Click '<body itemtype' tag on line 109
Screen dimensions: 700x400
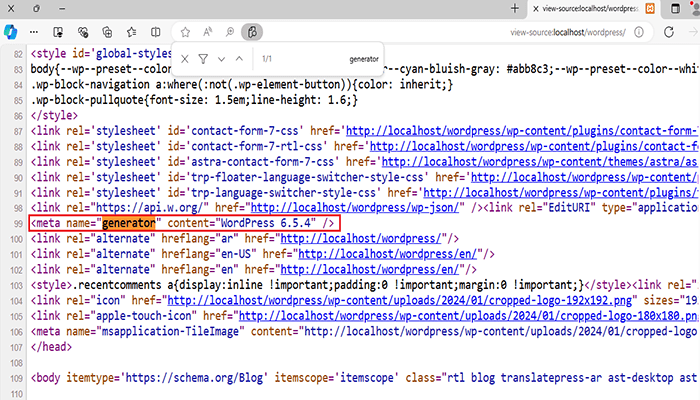[x=75, y=378]
